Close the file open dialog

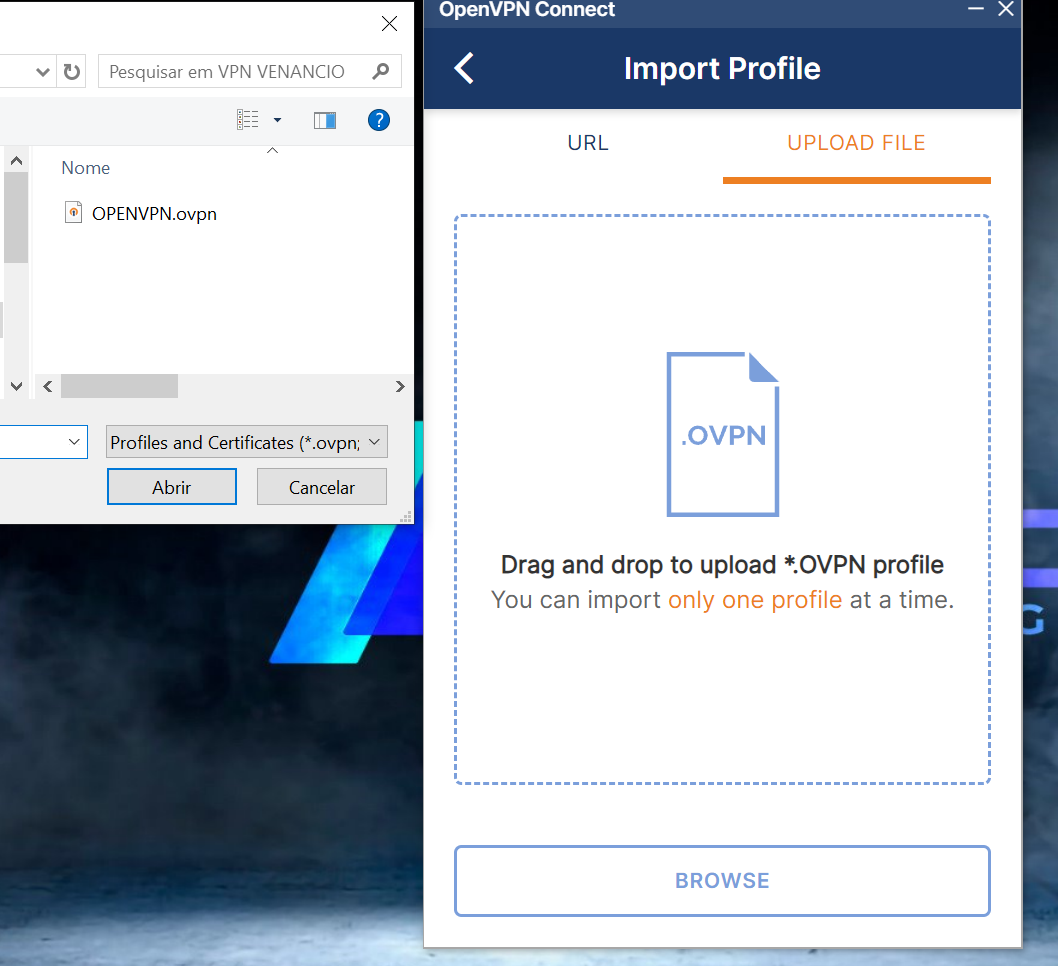389,24
